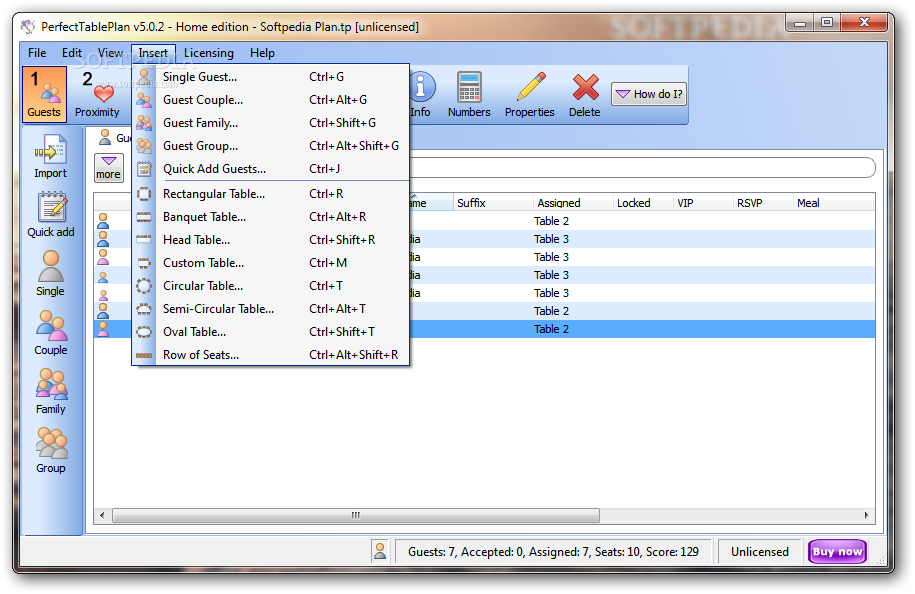Click the scrollbar right arrow

coord(867,515)
